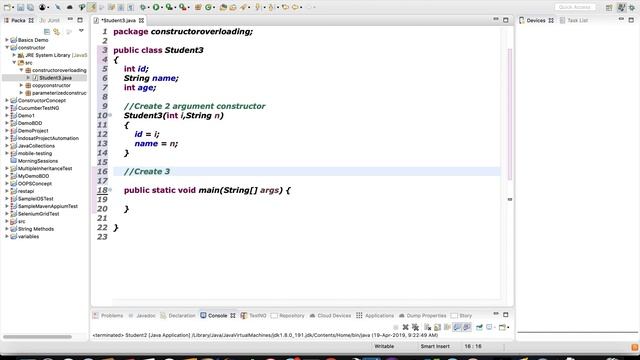The height and width of the screenshot is (360, 640).
Task: Expand the CucumberTestNG project
Action: pos(7,108)
